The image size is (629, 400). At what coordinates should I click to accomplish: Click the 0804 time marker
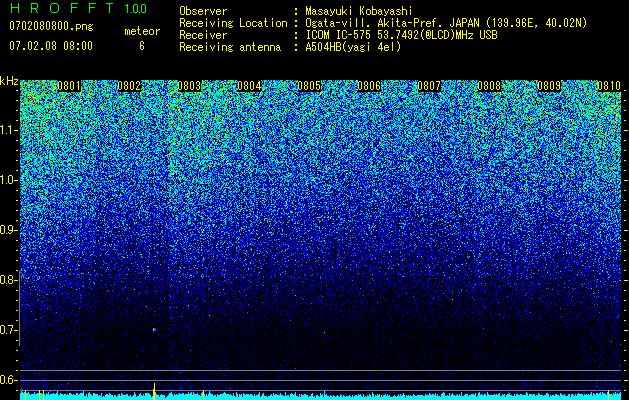[x=249, y=86]
